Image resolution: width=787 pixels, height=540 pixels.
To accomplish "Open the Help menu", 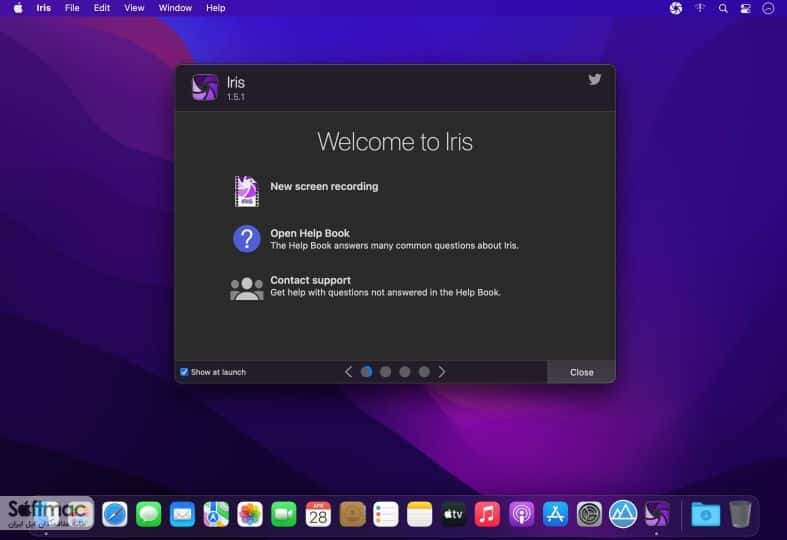I will [x=216, y=8].
